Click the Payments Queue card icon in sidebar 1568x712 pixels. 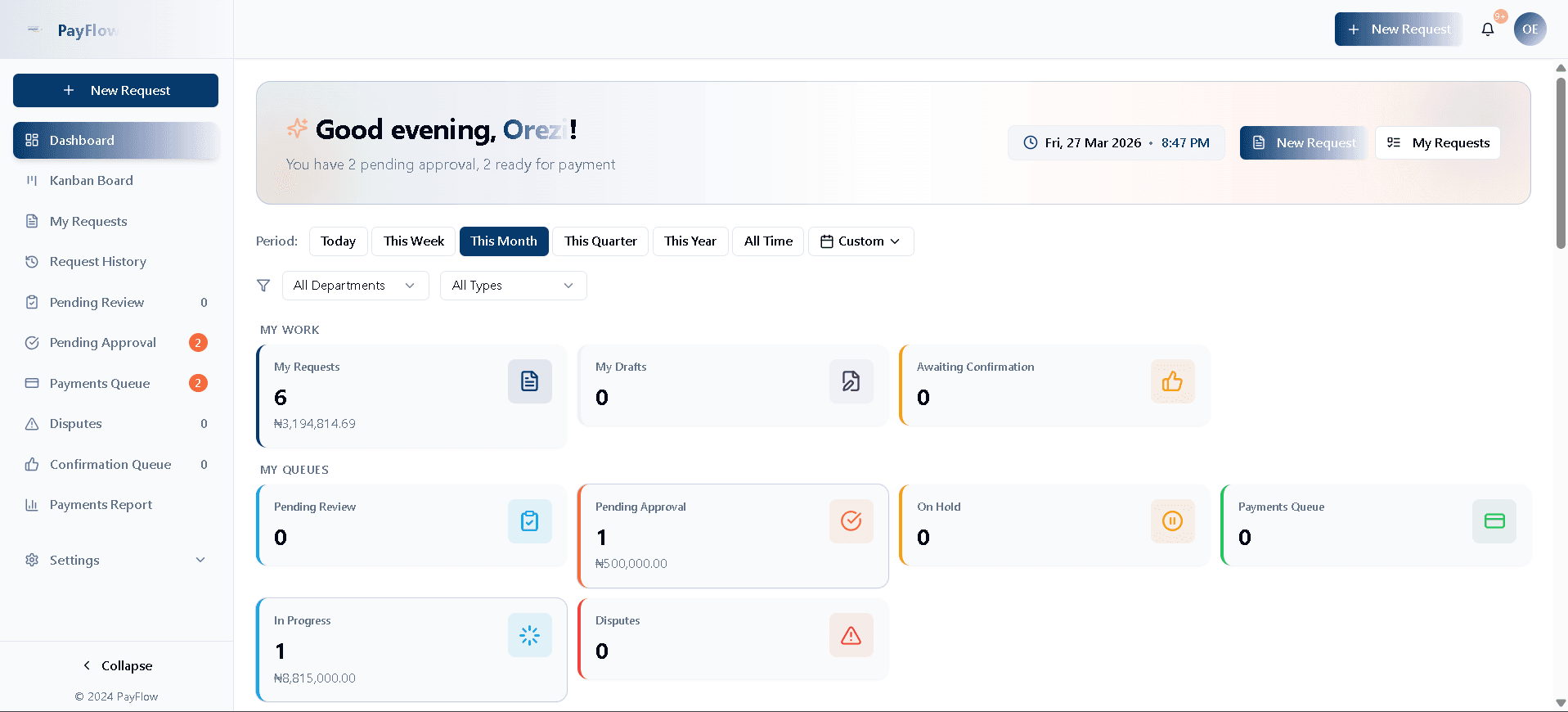tap(32, 383)
